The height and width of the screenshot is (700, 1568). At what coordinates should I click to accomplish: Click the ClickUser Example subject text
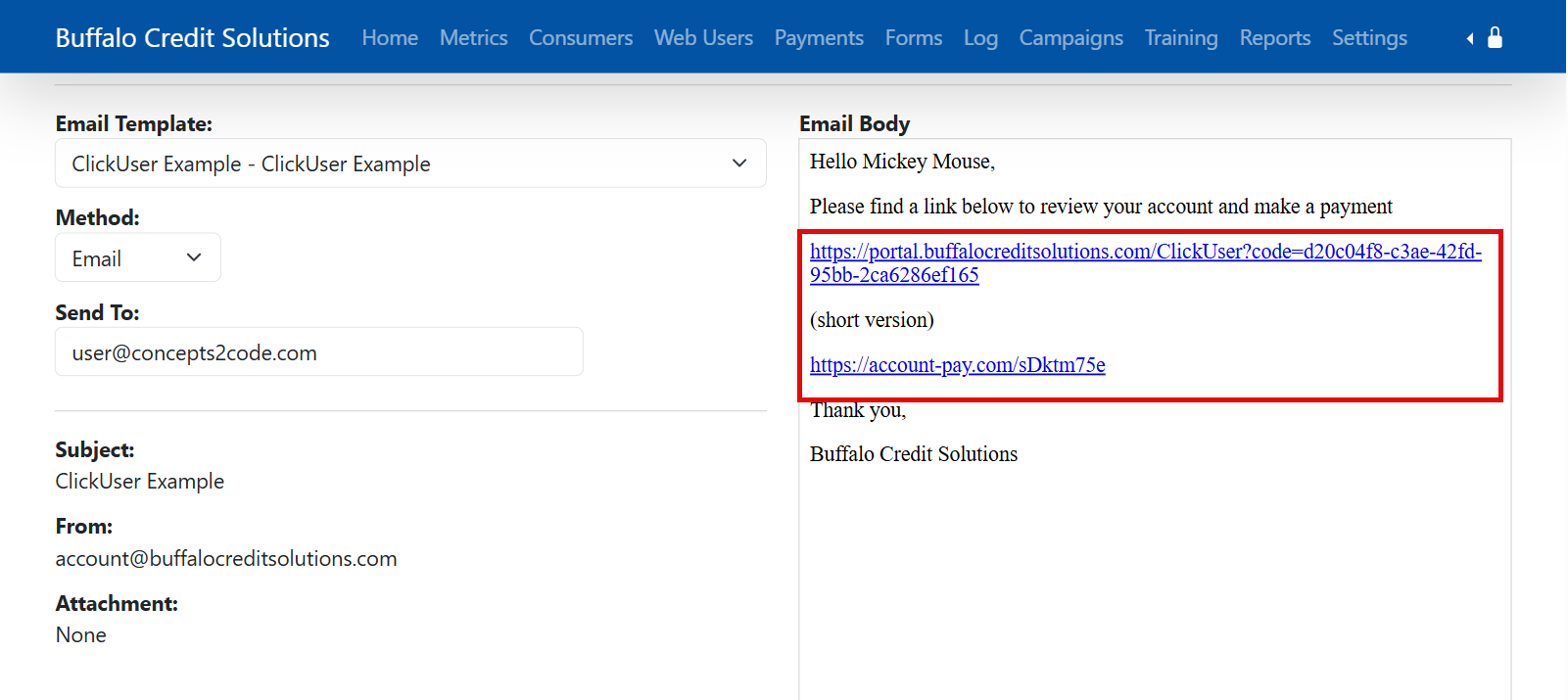point(140,481)
